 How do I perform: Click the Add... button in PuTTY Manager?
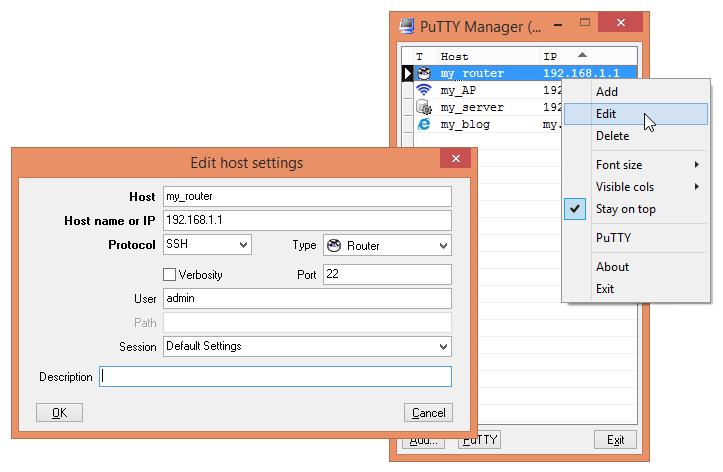pyautogui.click(x=423, y=441)
